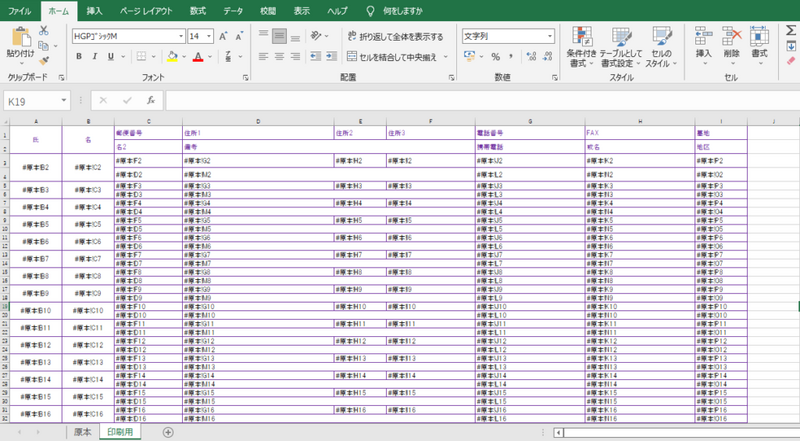Screen dimensions: 800x441
Task: Switch to ページレイアウト tab
Action: (x=146, y=11)
